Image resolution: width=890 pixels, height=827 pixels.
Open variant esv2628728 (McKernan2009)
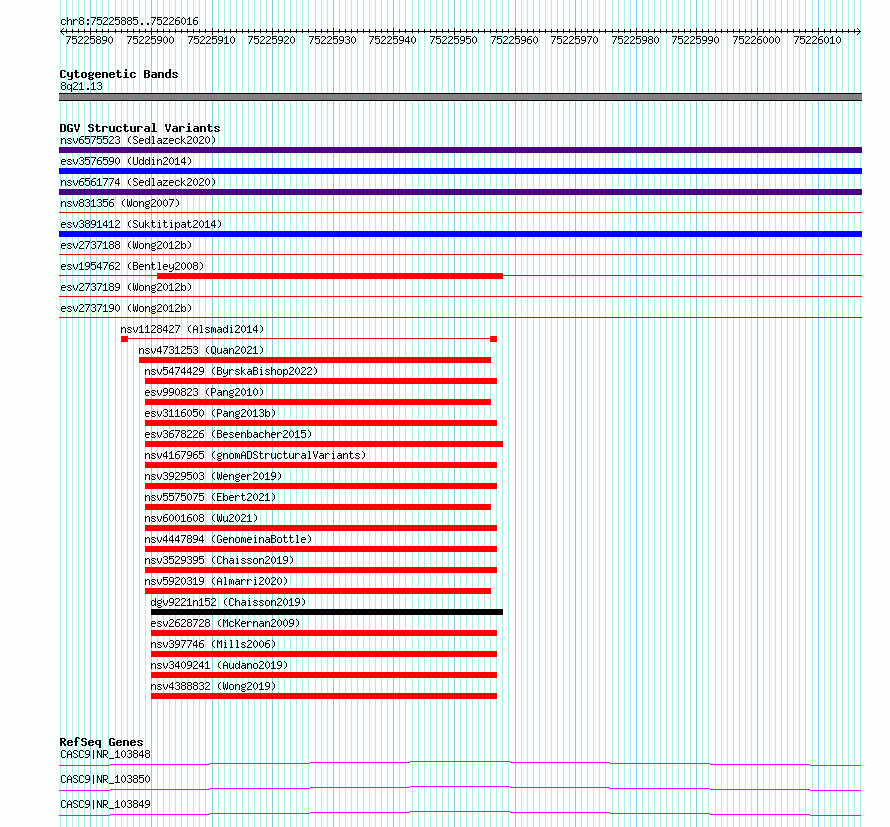coord(225,623)
